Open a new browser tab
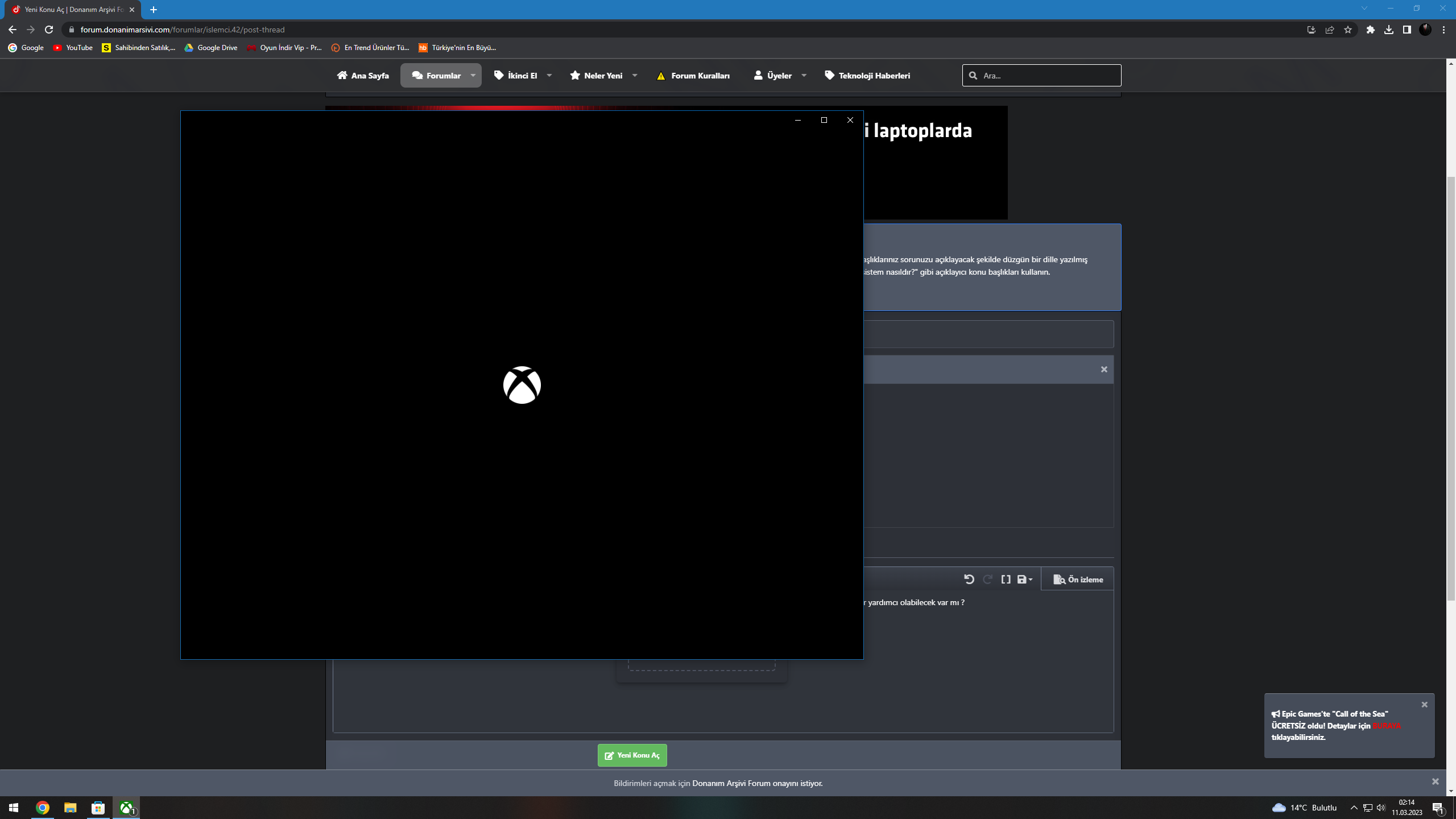The width and height of the screenshot is (1456, 819). [x=154, y=10]
